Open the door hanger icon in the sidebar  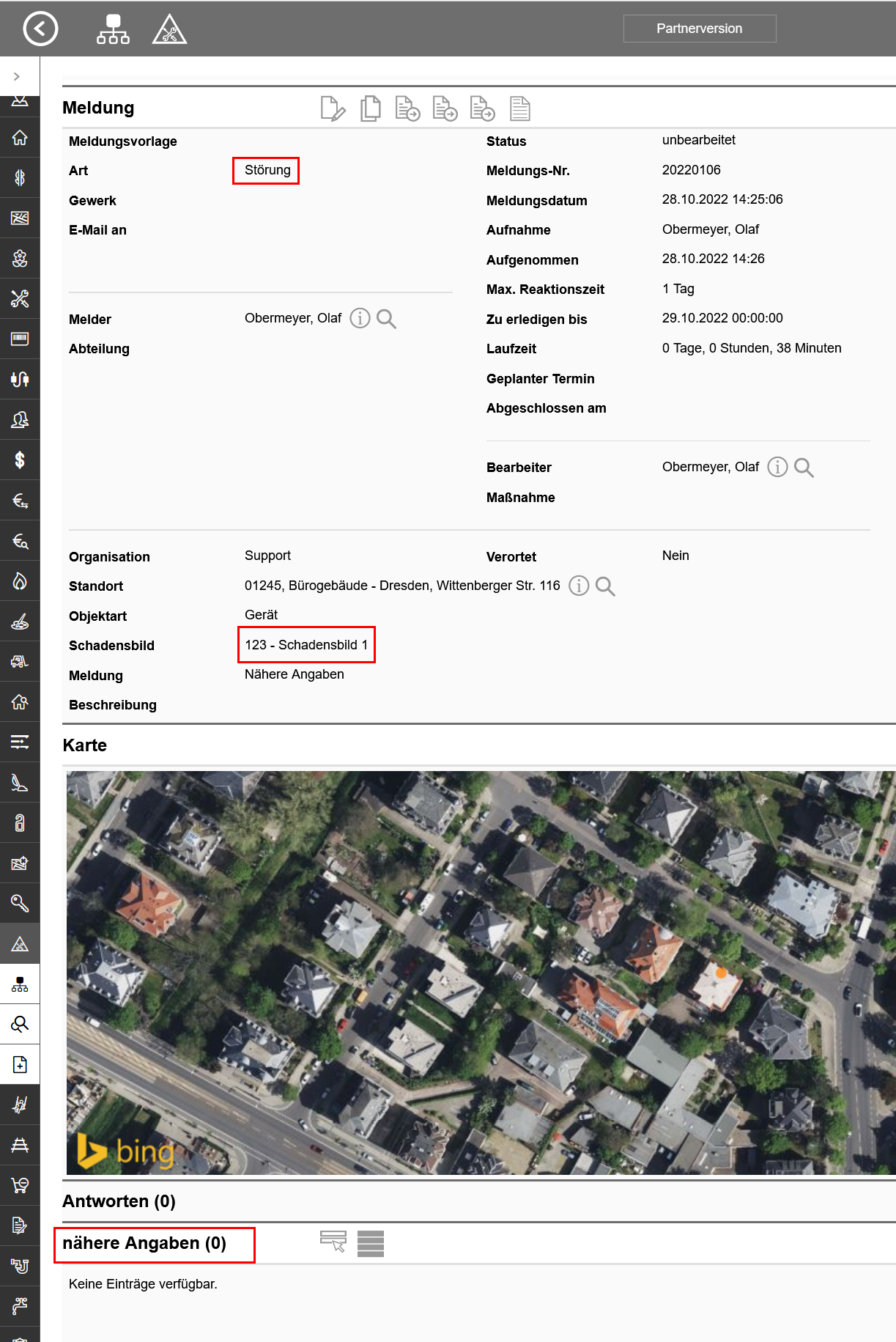20,823
